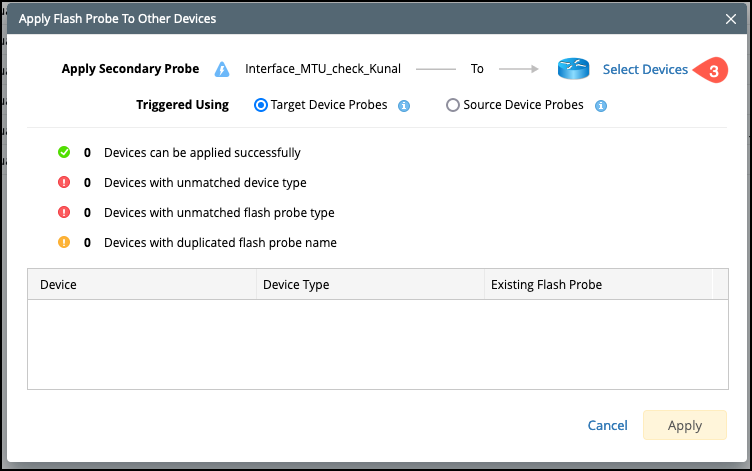Screen dimensions: 752x471
Task: Click the green checkmark success status icon
Action: 64,153
